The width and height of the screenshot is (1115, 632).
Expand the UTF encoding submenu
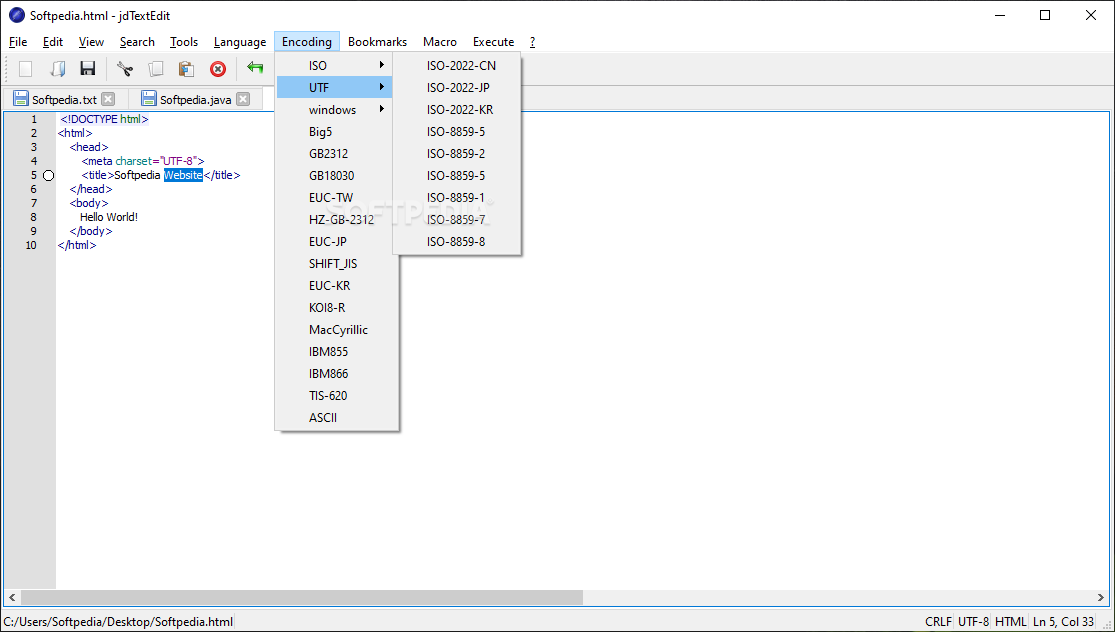click(334, 87)
